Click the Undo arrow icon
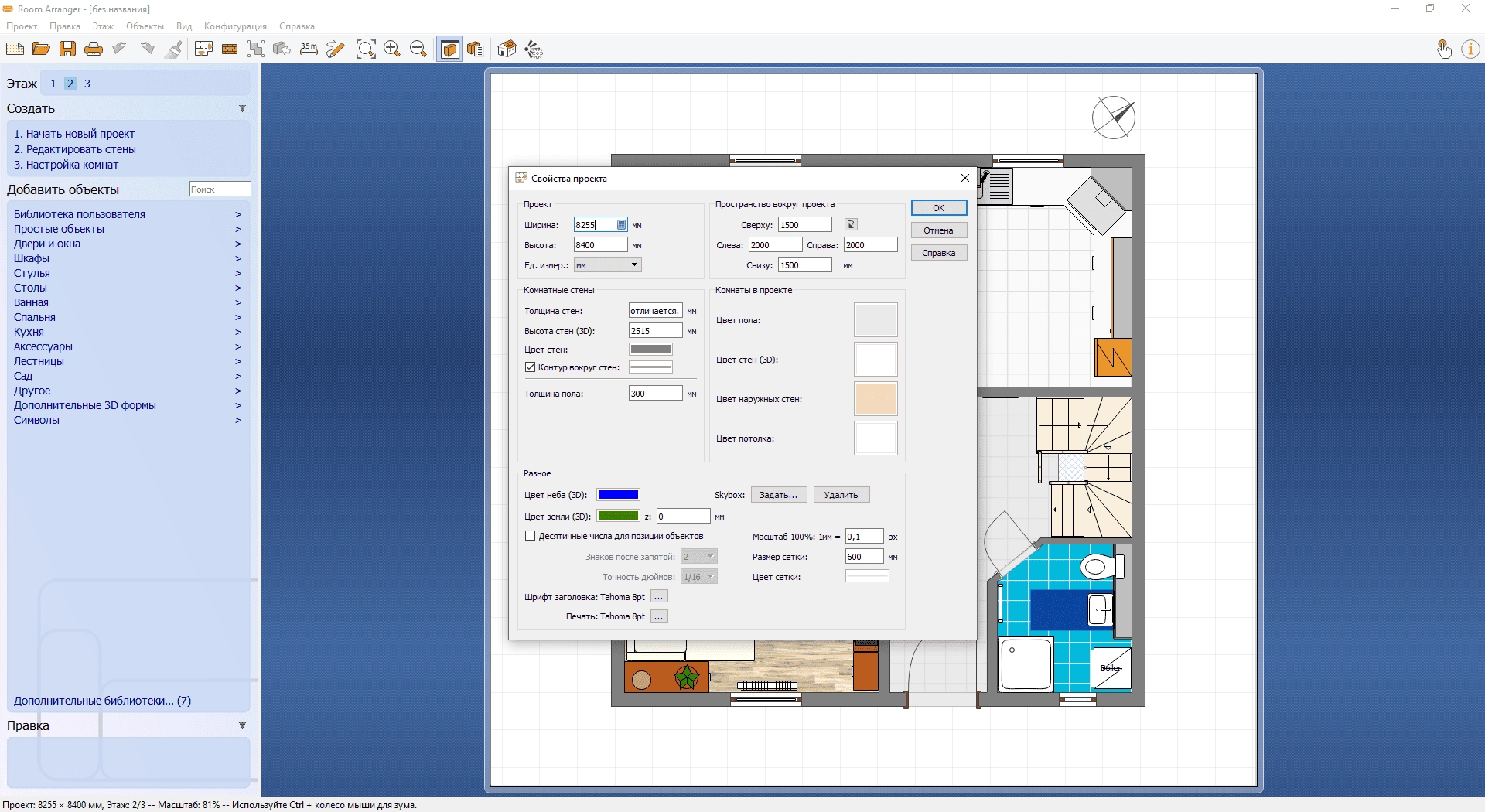 (120, 49)
